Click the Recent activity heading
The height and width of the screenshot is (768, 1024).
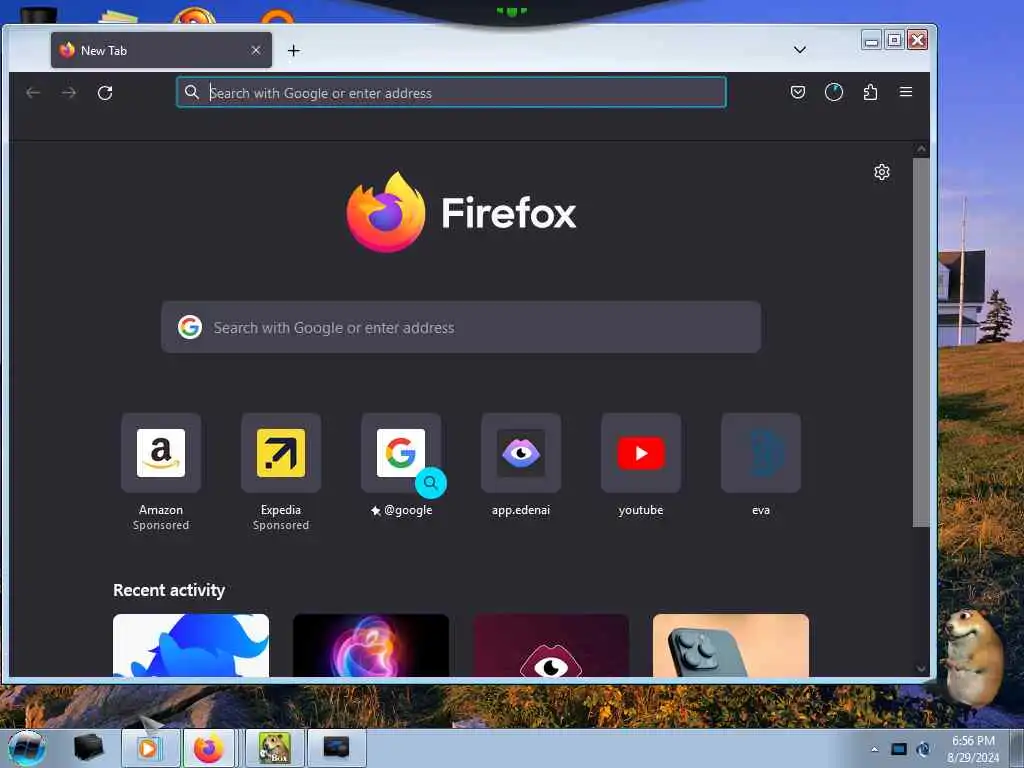pos(169,590)
